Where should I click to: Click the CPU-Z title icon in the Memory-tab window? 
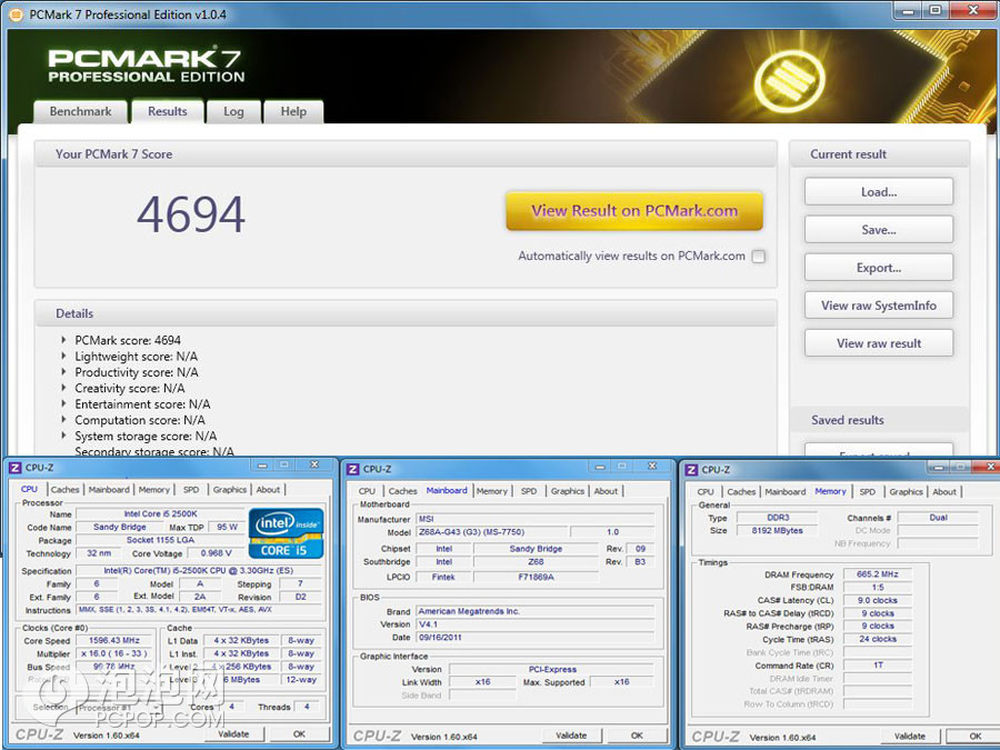(x=691, y=470)
